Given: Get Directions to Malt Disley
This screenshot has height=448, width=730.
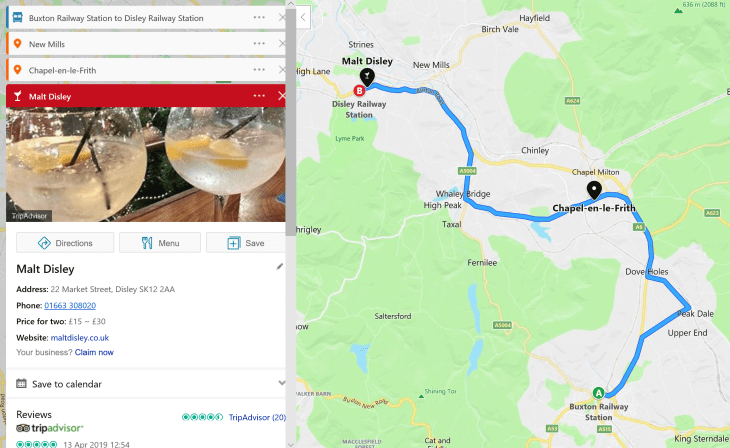Looking at the screenshot, I should pyautogui.click(x=65, y=243).
